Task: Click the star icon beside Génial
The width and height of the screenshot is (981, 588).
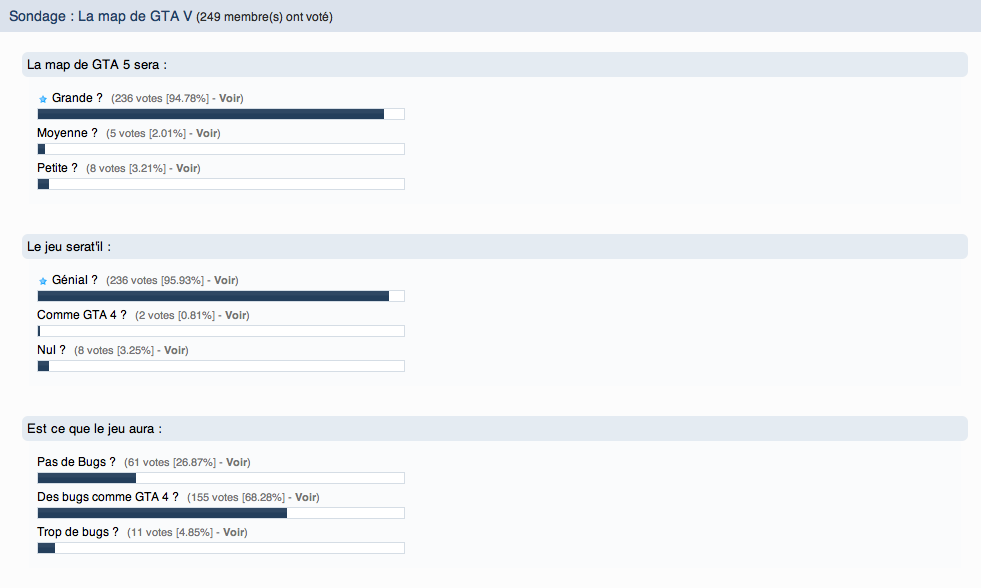Action: point(43,281)
